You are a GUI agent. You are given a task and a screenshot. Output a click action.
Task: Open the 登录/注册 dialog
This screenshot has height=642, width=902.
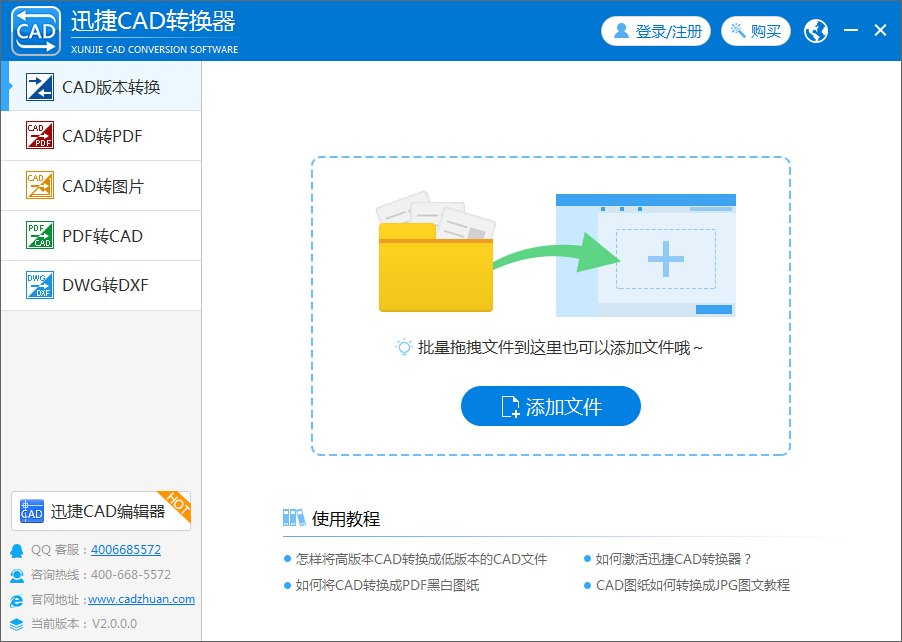(655, 31)
